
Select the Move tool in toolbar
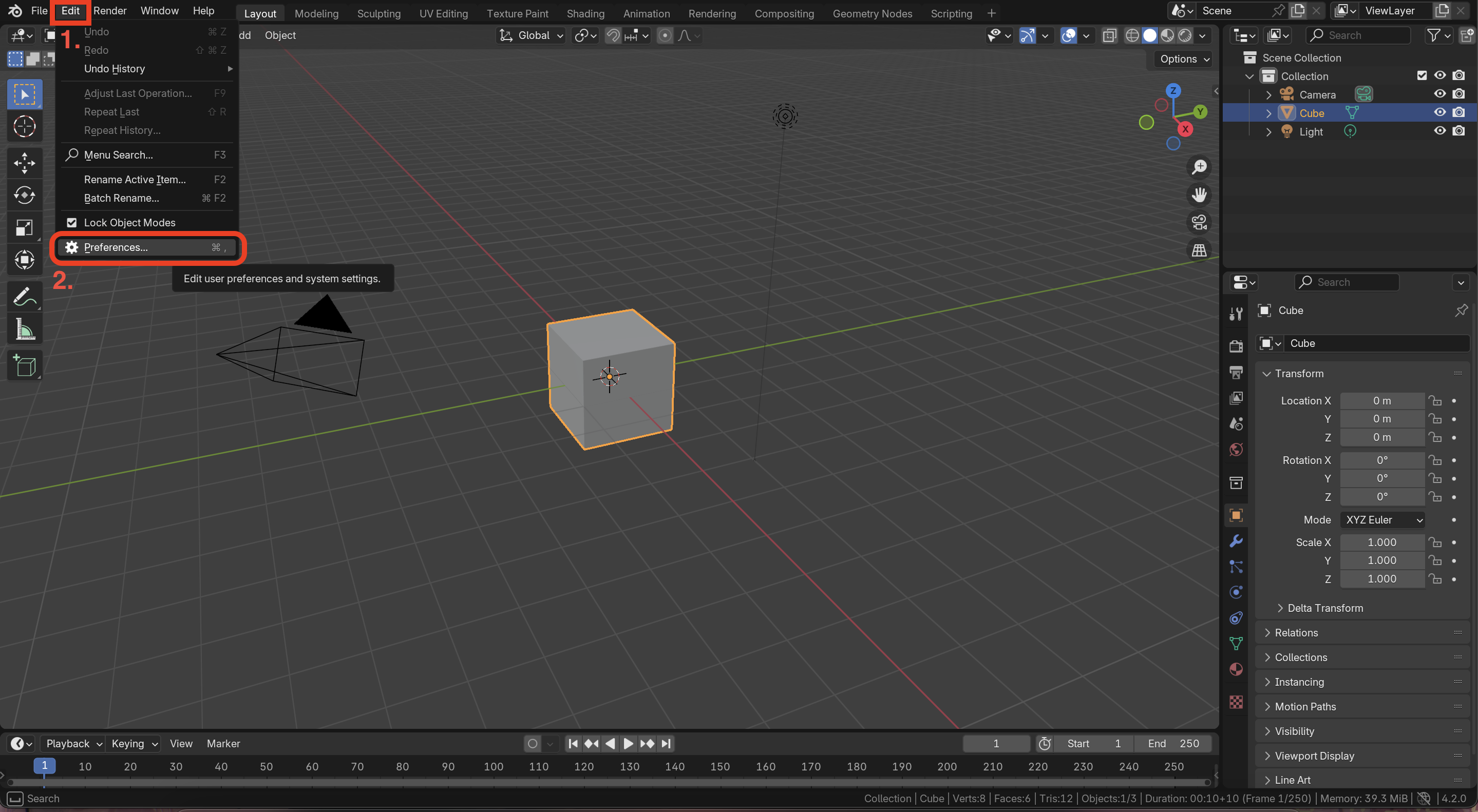click(24, 162)
